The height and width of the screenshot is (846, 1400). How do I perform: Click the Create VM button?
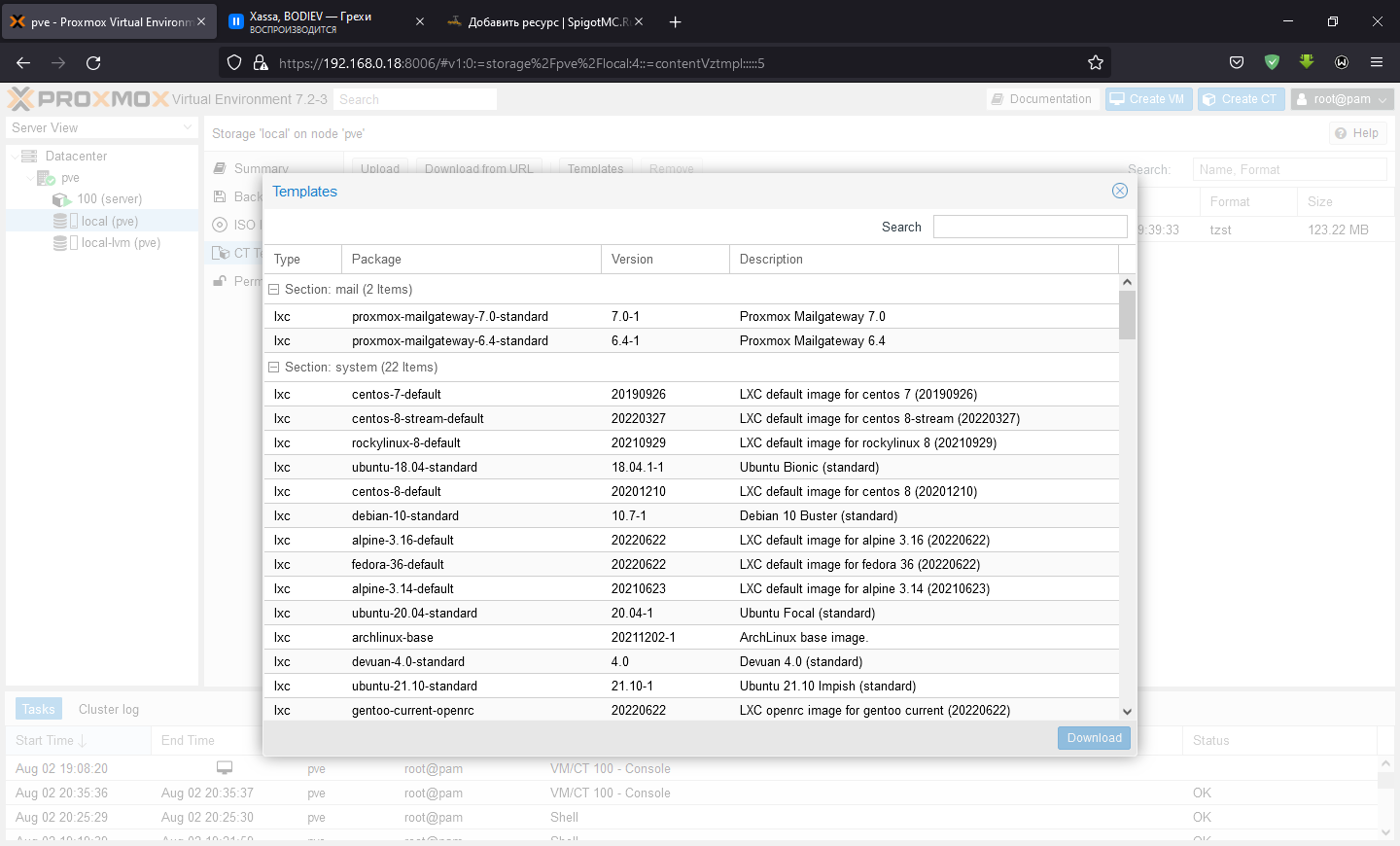[x=1148, y=99]
